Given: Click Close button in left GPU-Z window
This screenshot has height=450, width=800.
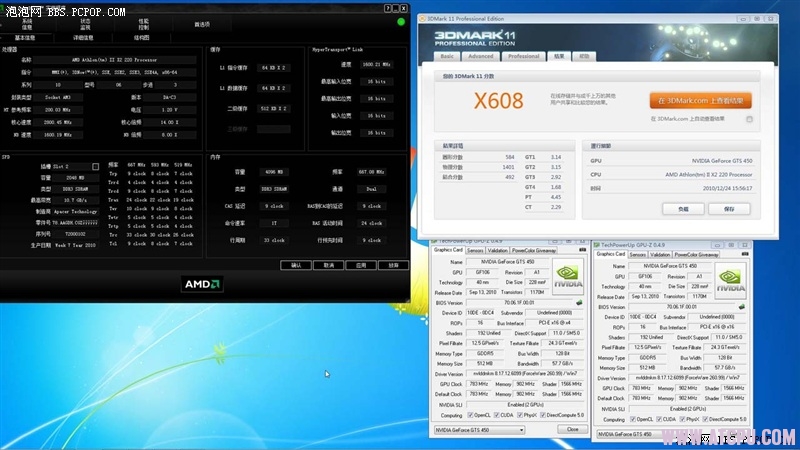Looking at the screenshot, I should coord(572,430).
